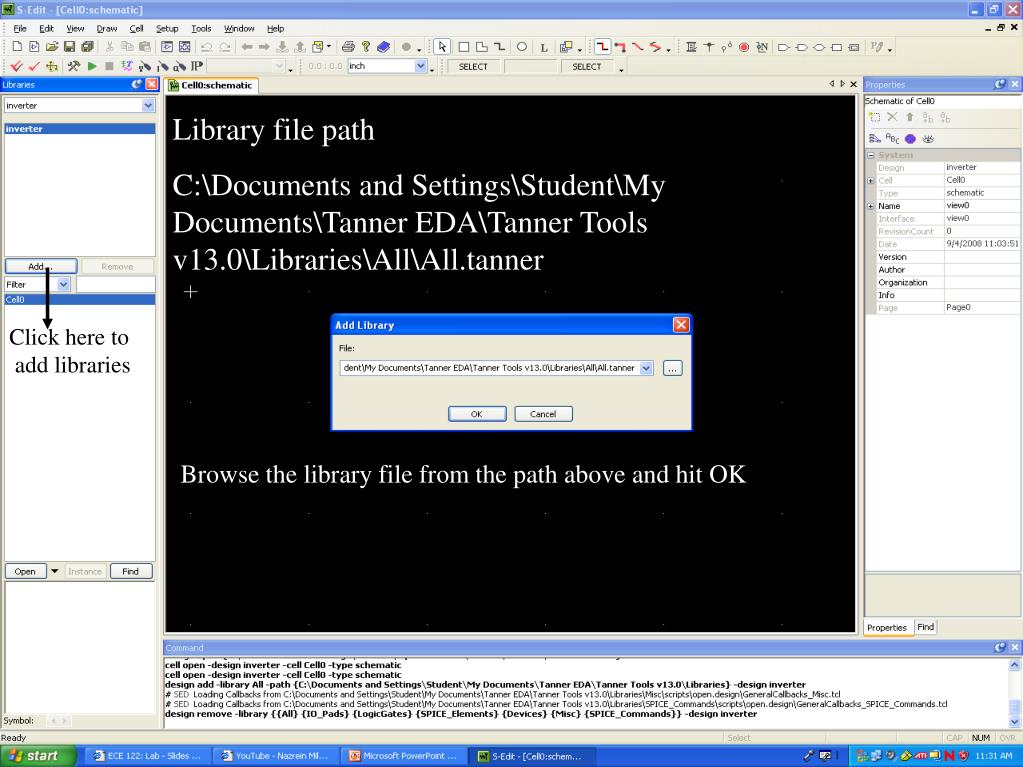Click the blue Help book icon

pyautogui.click(x=384, y=47)
